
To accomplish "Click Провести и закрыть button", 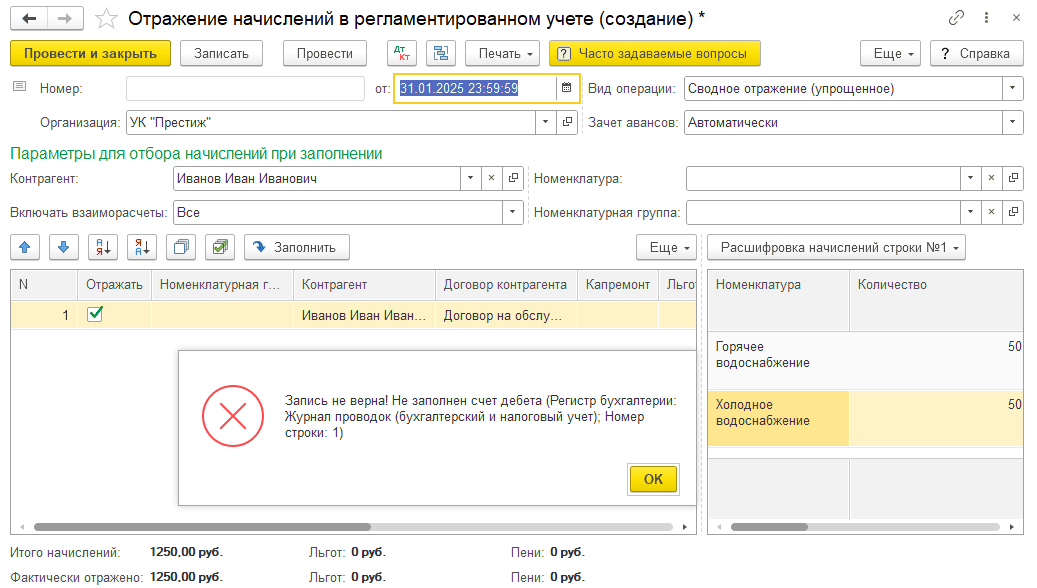I will (90, 53).
